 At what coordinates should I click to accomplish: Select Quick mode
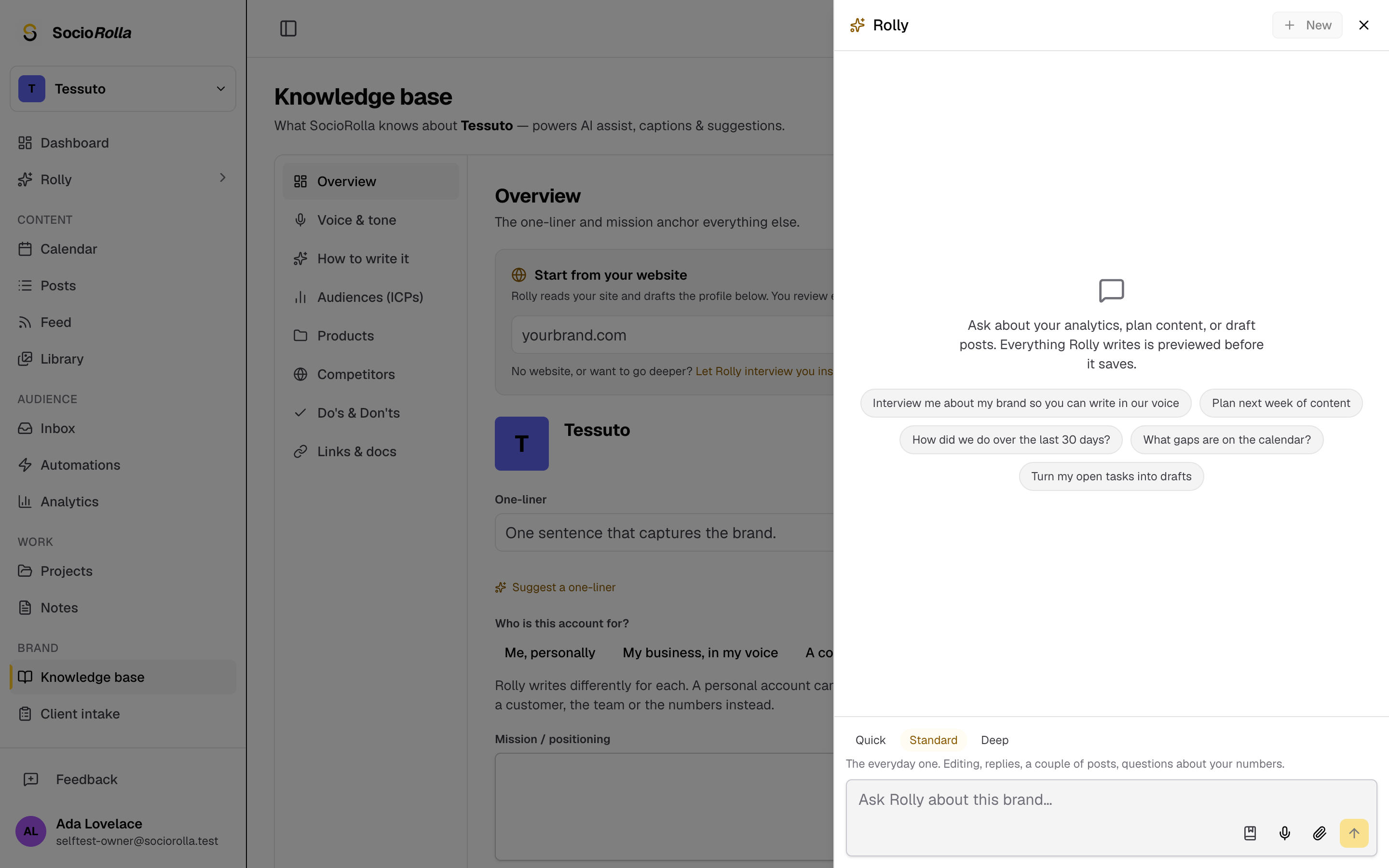click(870, 740)
